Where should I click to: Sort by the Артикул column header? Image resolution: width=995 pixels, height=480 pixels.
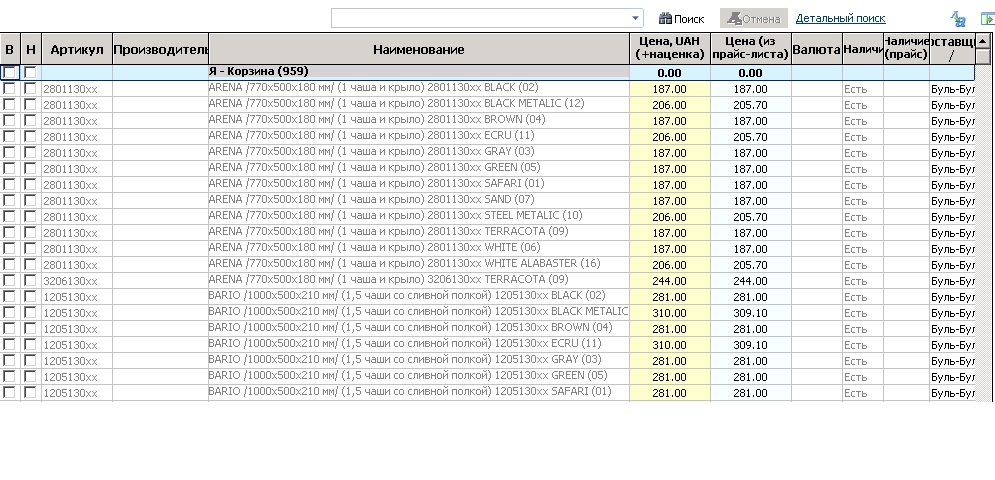(x=77, y=49)
